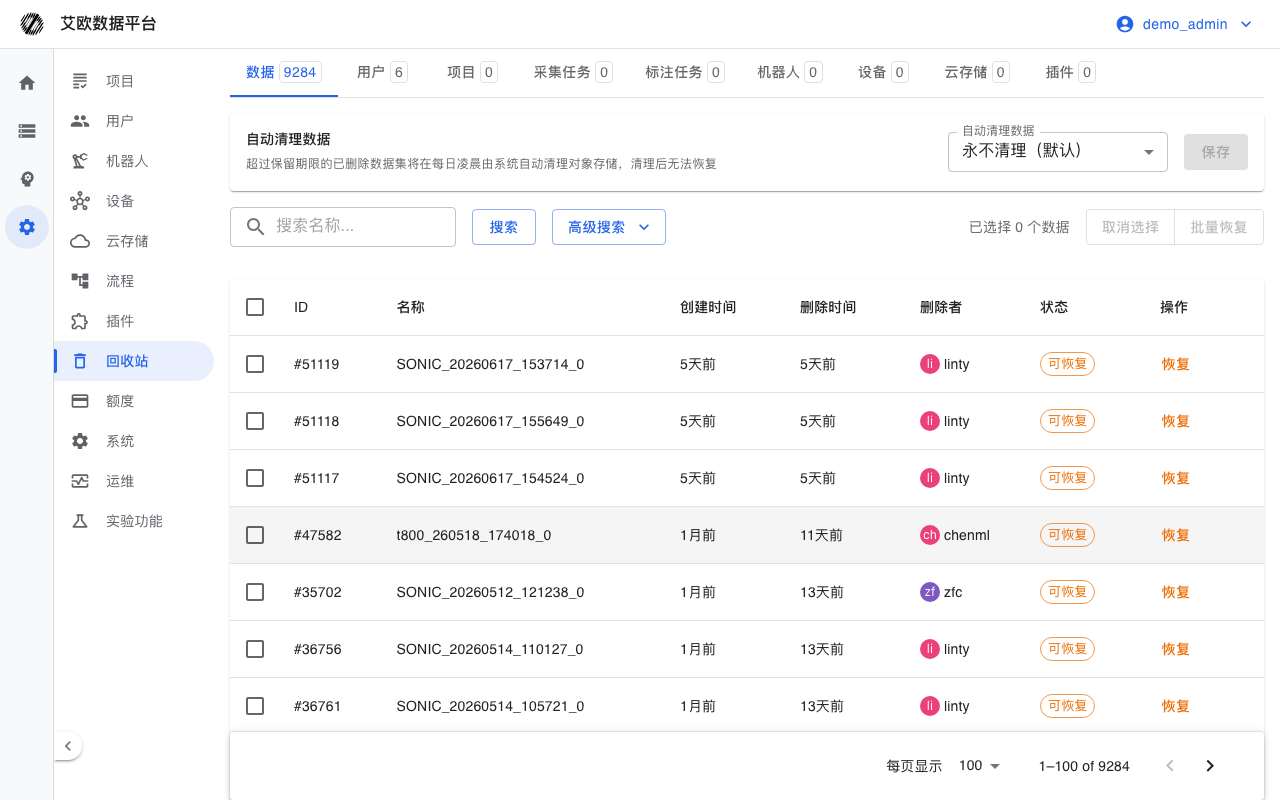Check the box for row #51117
This screenshot has height=800, width=1280.
[x=255, y=478]
